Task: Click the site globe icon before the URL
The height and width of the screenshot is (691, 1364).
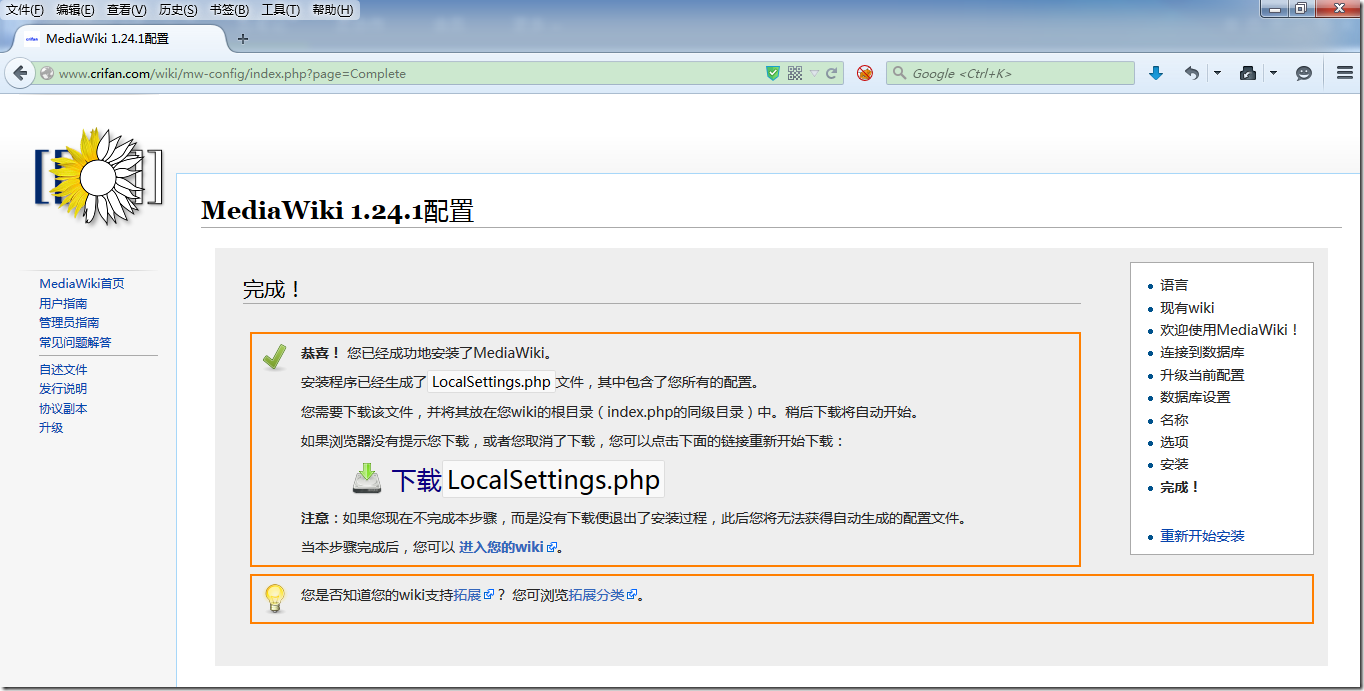Action: (46, 73)
